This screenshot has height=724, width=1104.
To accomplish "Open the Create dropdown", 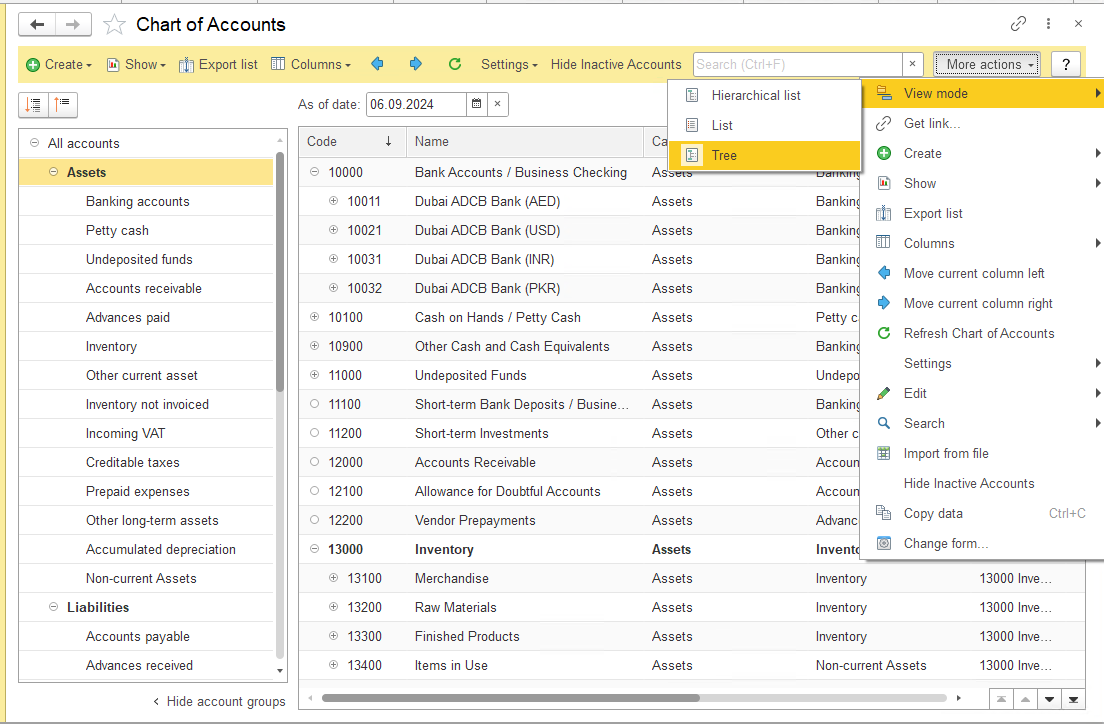I will (x=59, y=63).
